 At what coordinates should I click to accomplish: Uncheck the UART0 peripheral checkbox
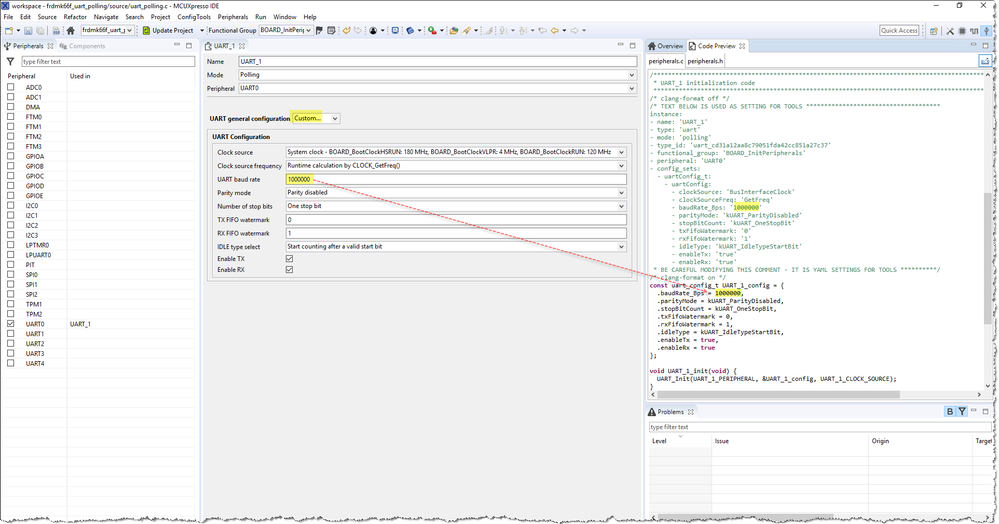pyautogui.click(x=11, y=324)
